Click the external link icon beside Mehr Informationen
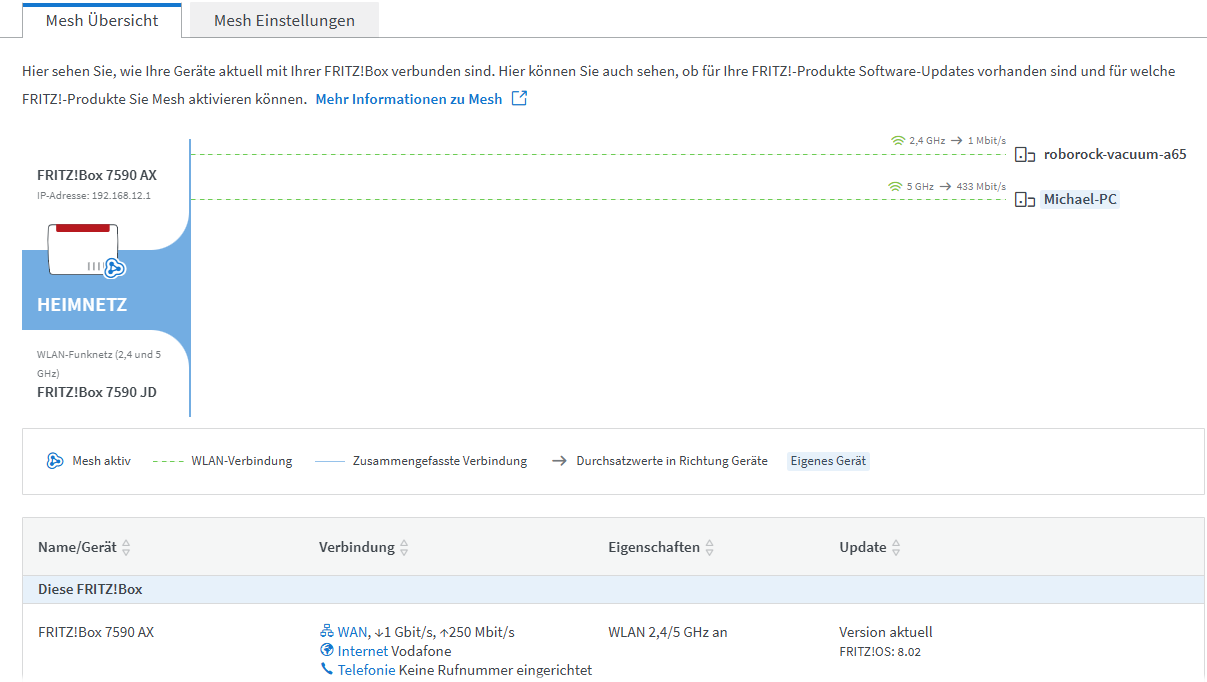The width and height of the screenshot is (1207, 682). pyautogui.click(x=519, y=98)
